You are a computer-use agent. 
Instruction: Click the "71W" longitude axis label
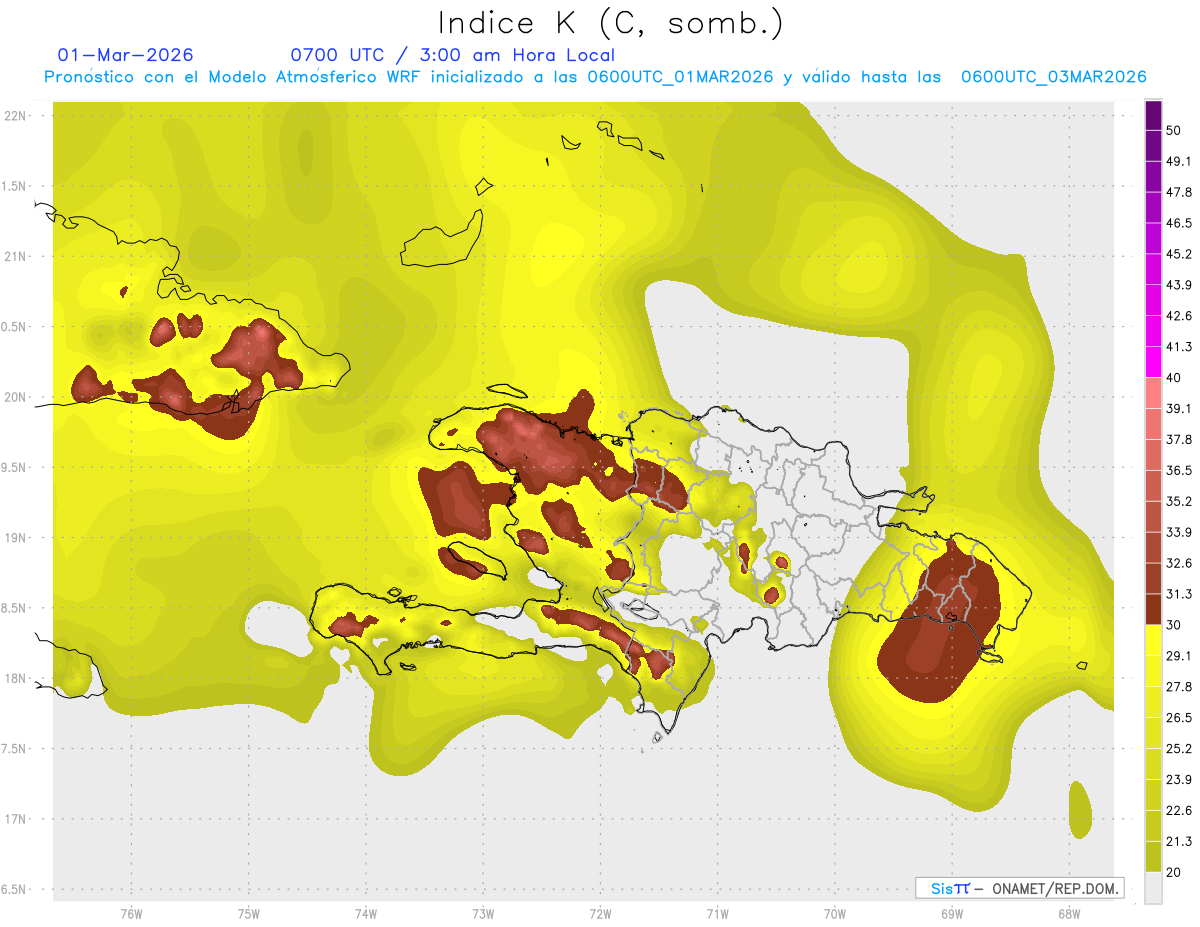tap(717, 913)
